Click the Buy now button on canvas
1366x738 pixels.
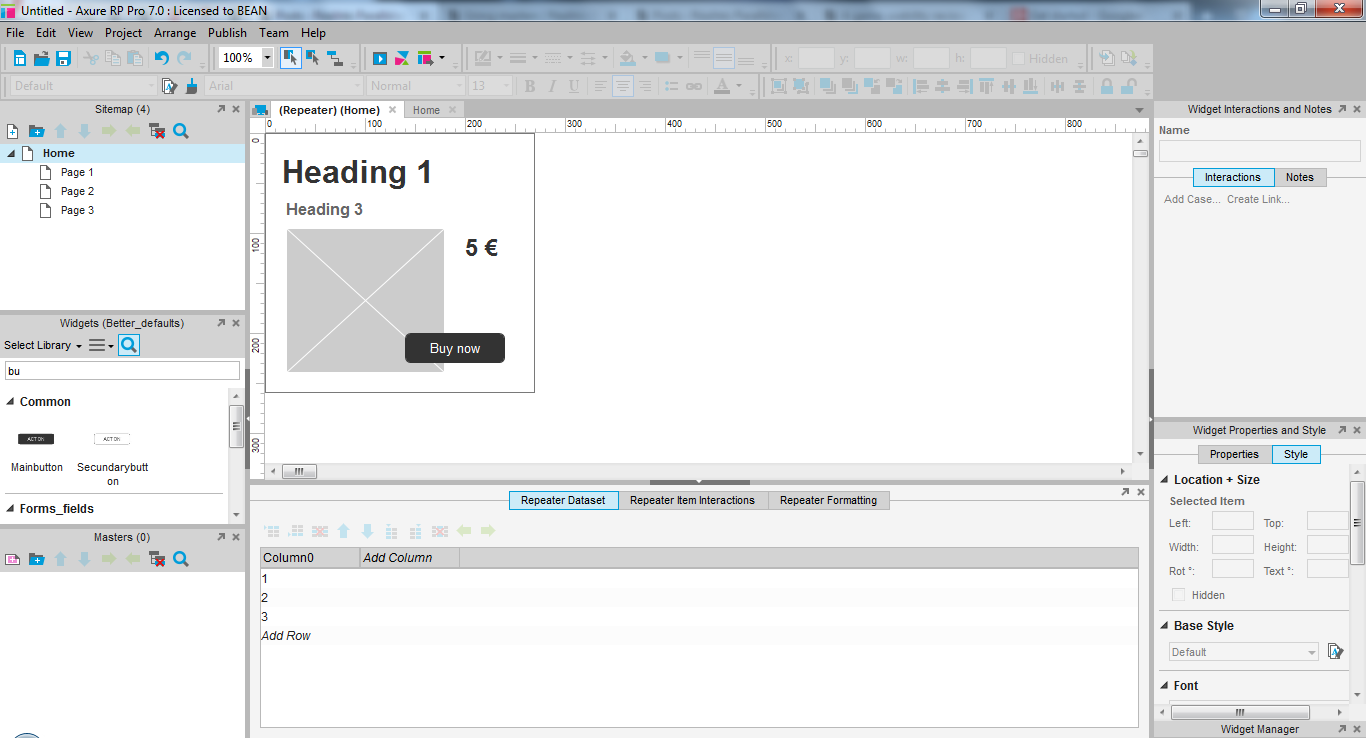[455, 348]
